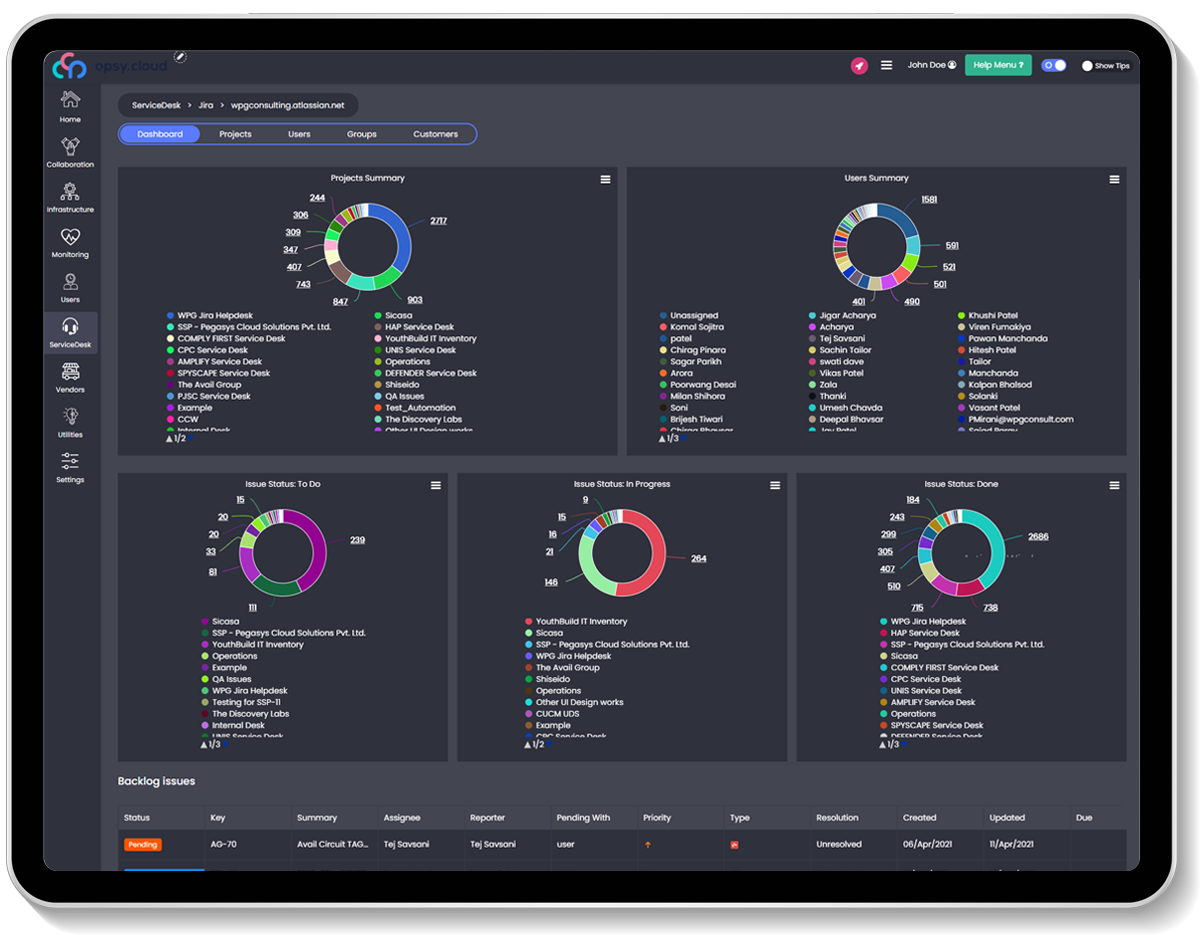Click 'Avail Circuit TAG...' summary cell
Image resolution: width=1200 pixels, height=935 pixels.
click(x=335, y=845)
